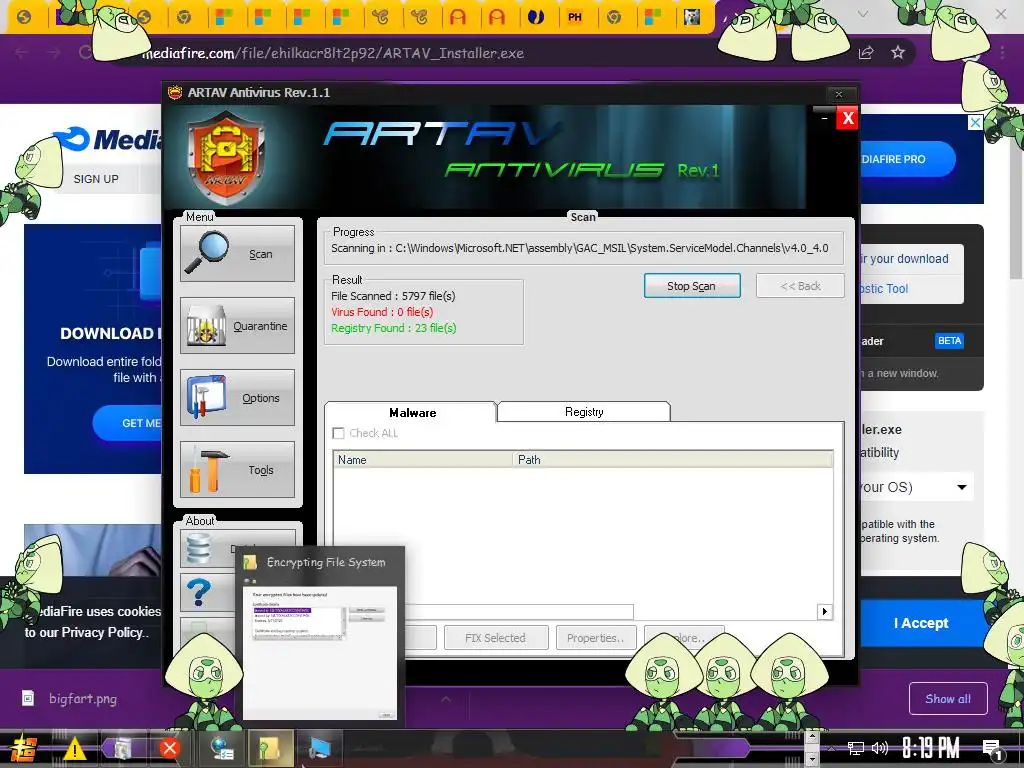Click the Stop Scan button

pos(692,286)
